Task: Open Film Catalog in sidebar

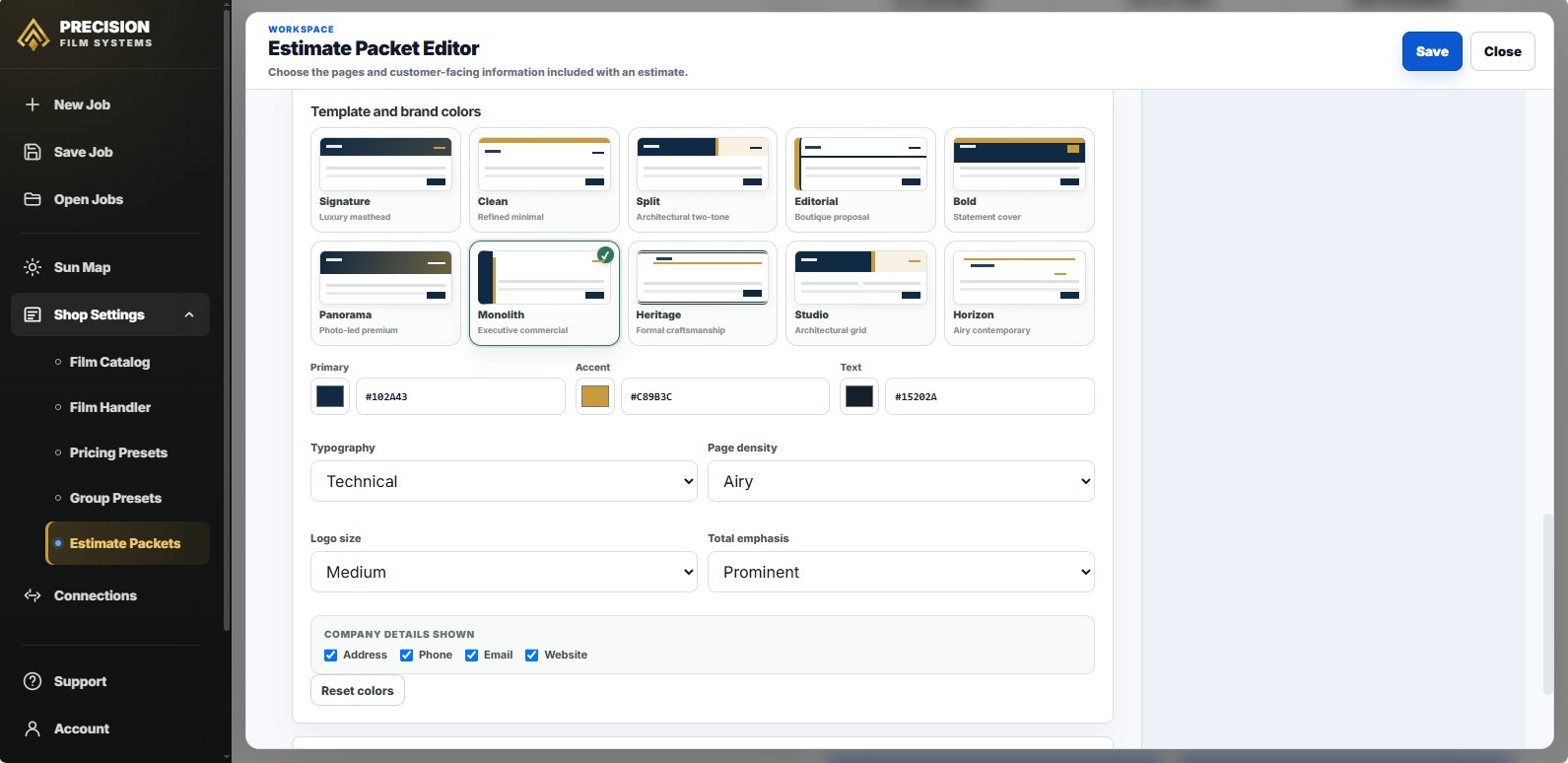Action: [x=109, y=362]
